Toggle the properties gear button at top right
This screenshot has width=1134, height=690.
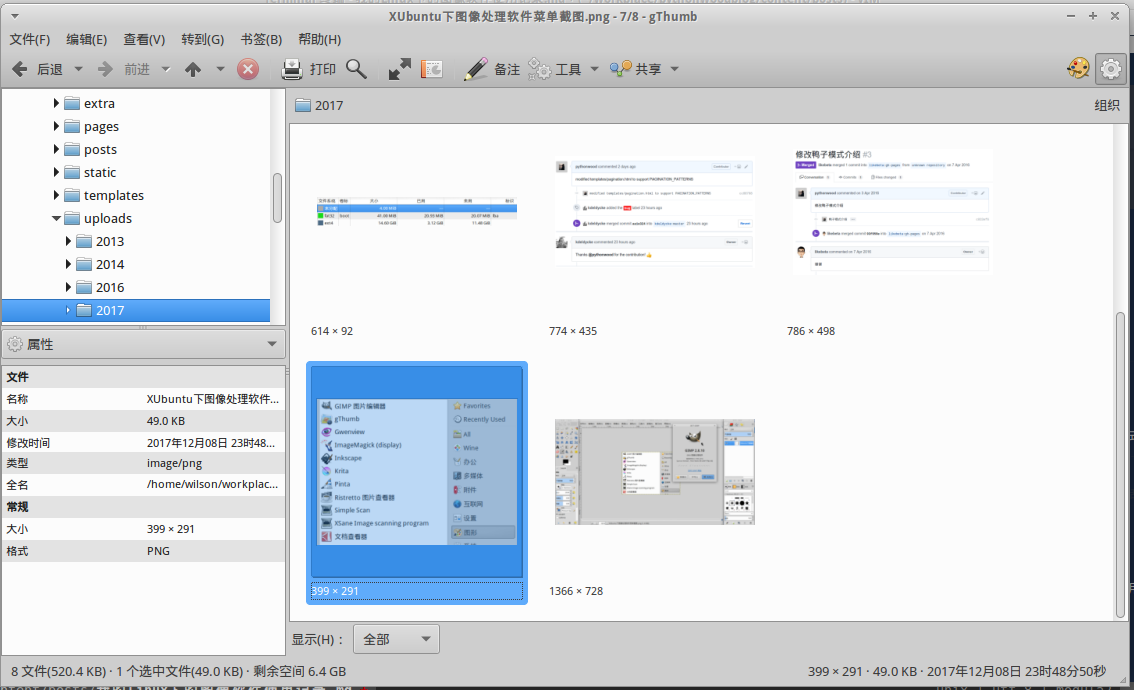1111,69
